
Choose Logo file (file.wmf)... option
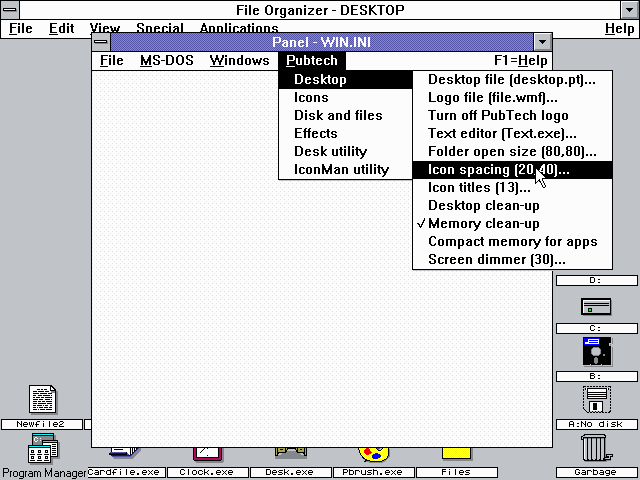pos(512,98)
